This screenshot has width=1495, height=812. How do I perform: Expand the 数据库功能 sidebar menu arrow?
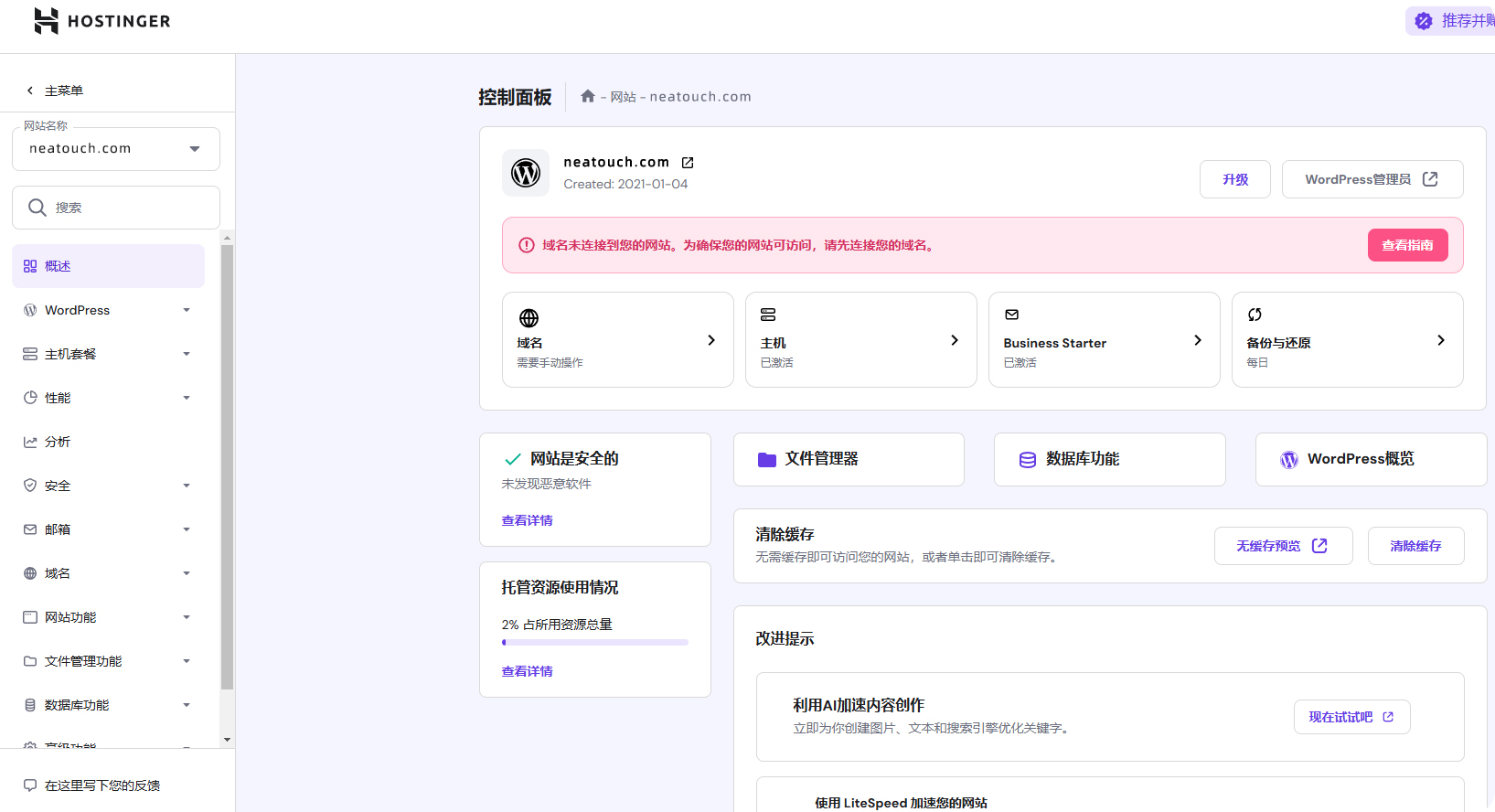(x=187, y=705)
